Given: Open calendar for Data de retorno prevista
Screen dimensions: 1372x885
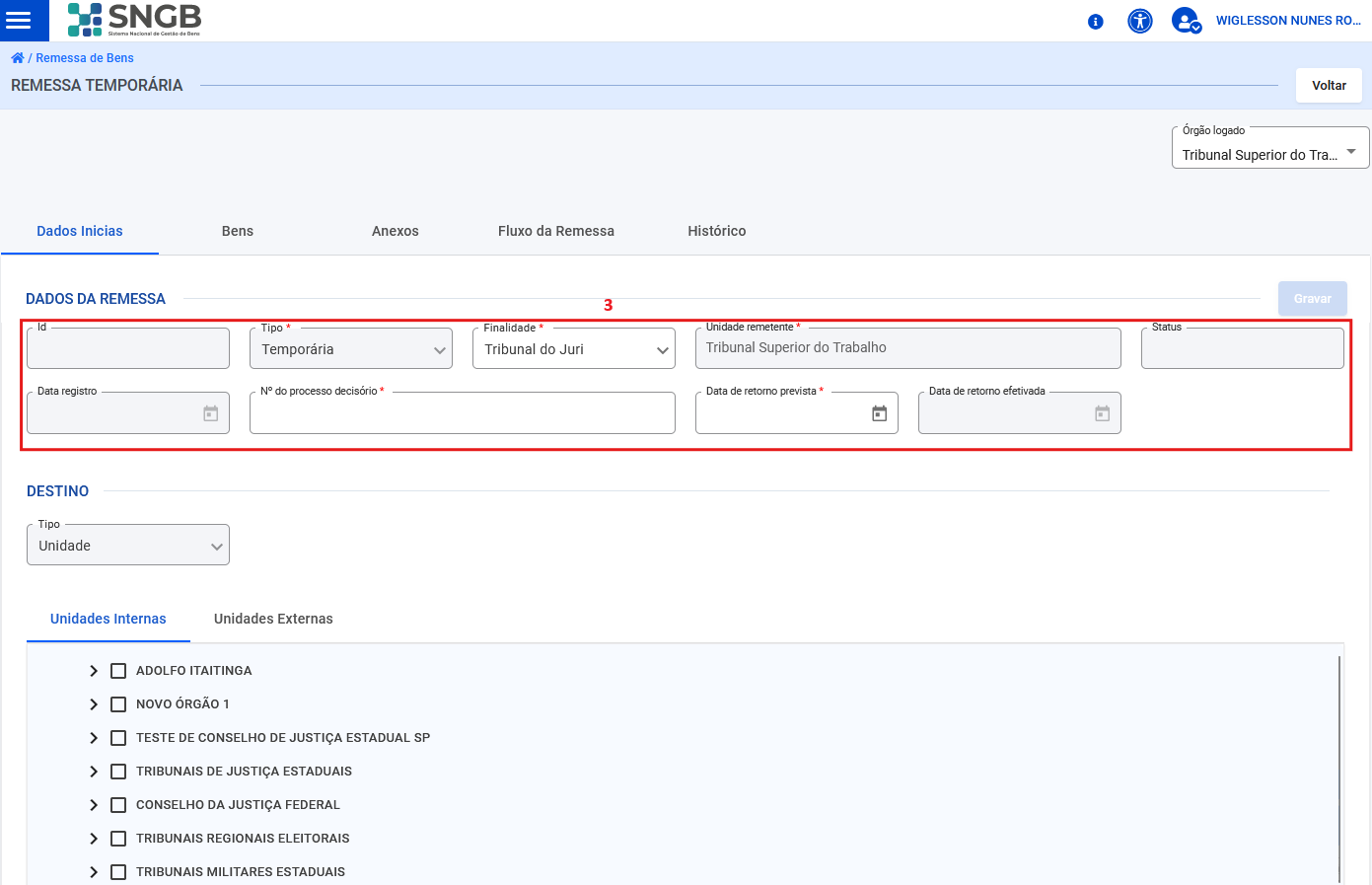Looking at the screenshot, I should (880, 413).
